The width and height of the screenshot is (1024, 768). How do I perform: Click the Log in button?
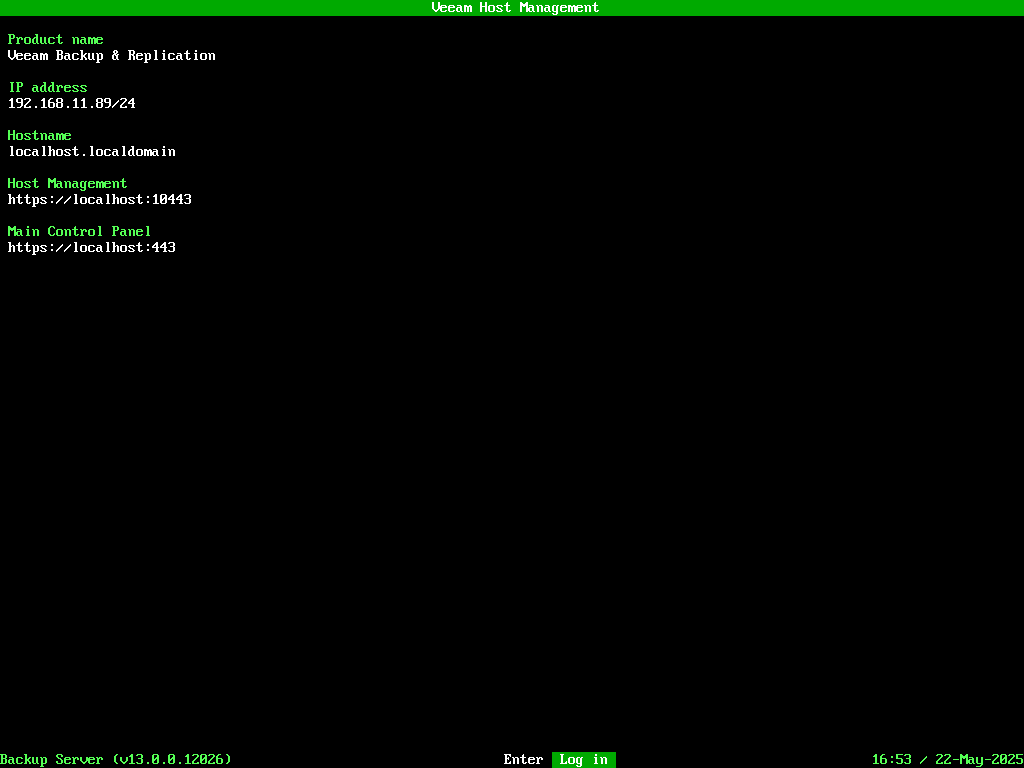pyautogui.click(x=583, y=760)
